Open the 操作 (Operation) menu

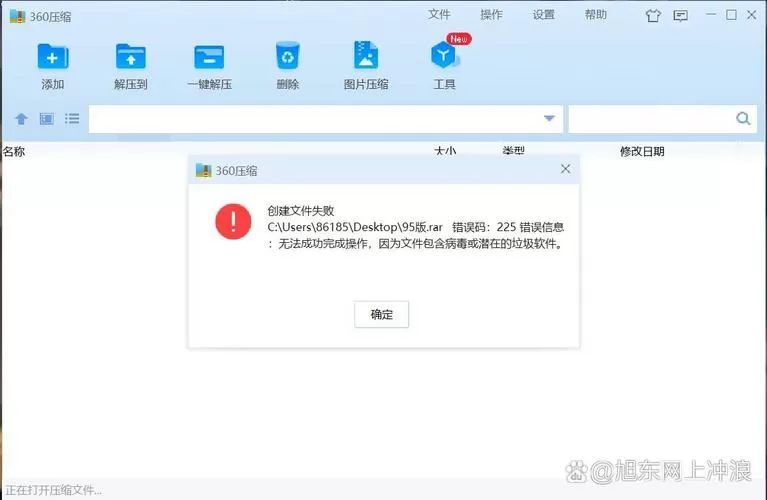[491, 15]
